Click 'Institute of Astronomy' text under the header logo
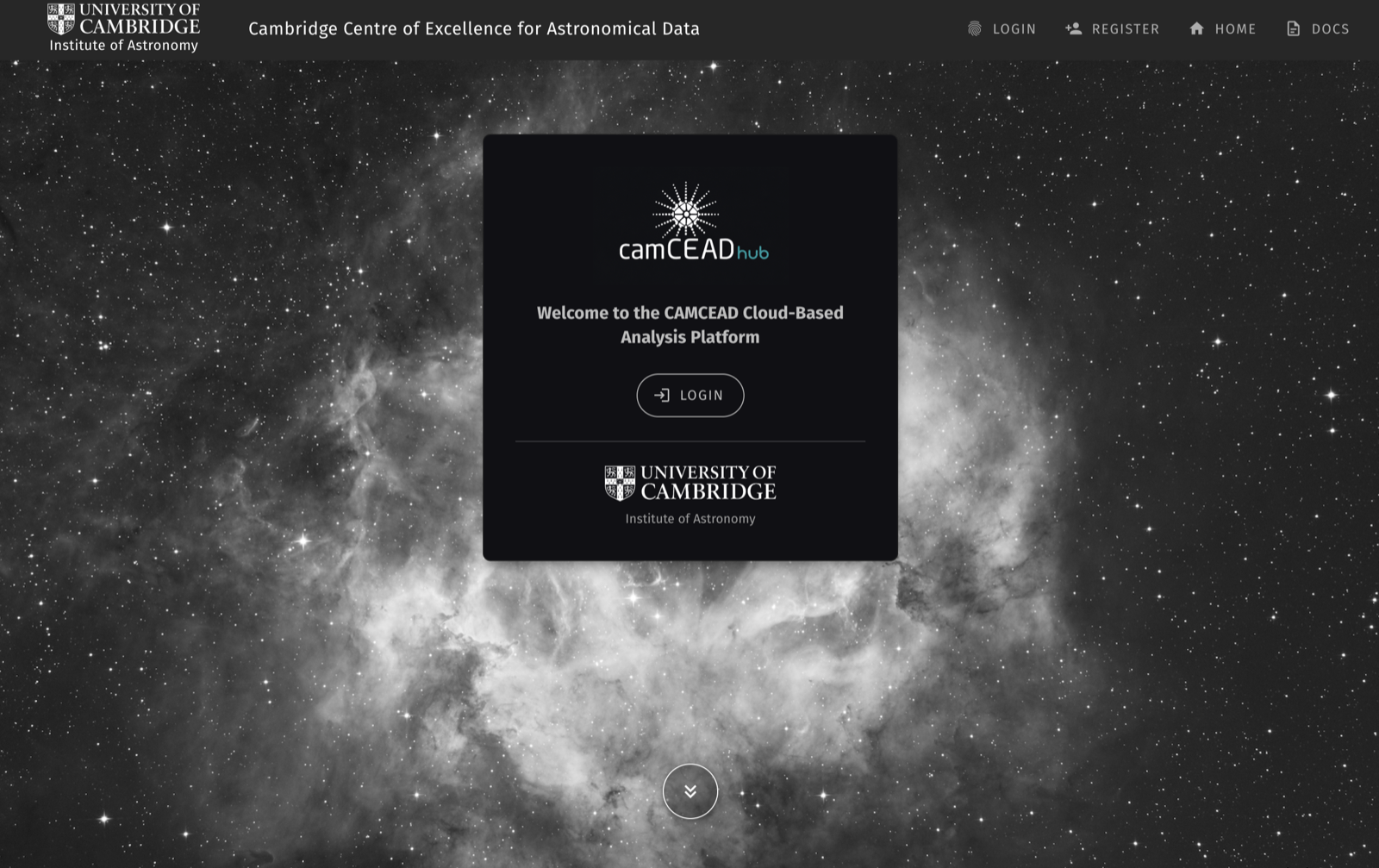 click(123, 45)
